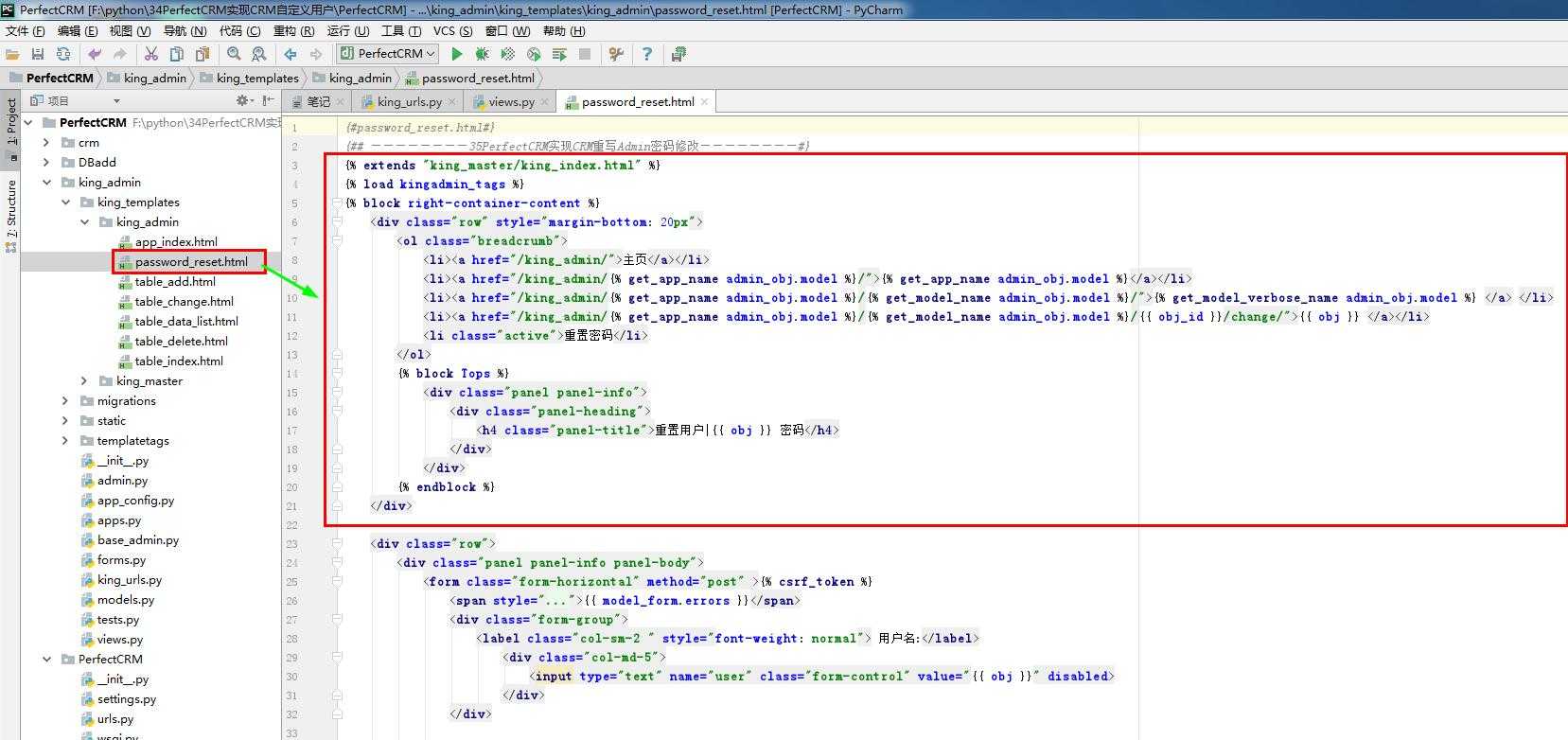Expand the static folder
The height and width of the screenshot is (740, 1568).
coord(65,420)
